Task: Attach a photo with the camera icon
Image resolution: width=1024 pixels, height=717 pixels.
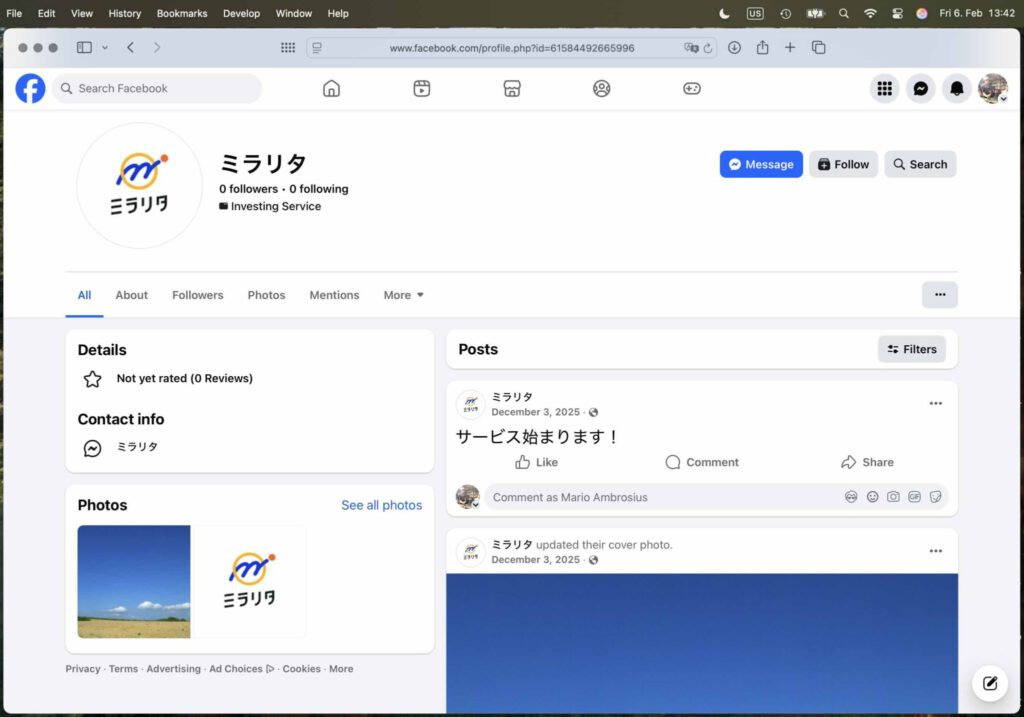Action: pos(893,497)
